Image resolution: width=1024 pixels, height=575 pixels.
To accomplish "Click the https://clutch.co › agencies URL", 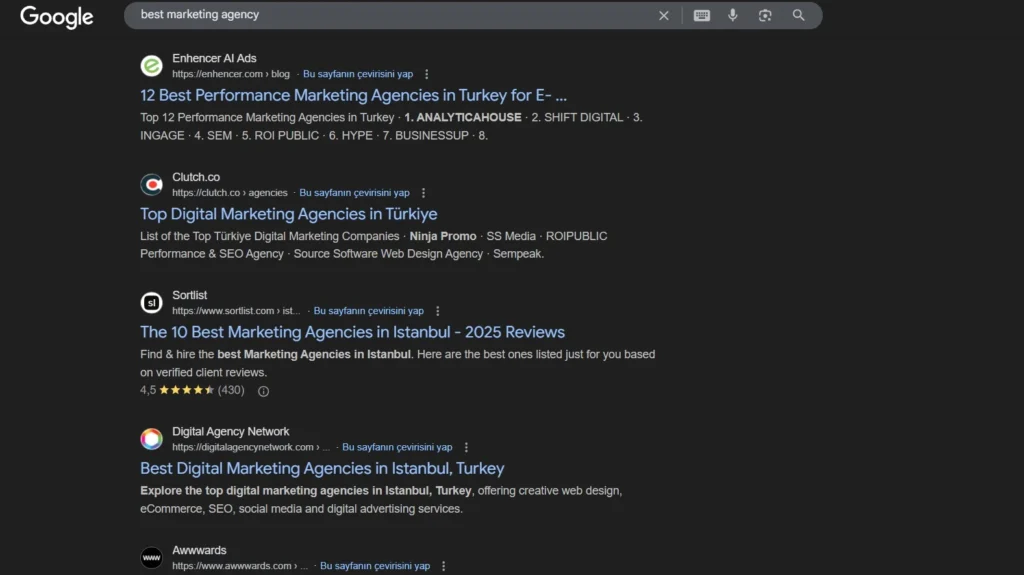I will click(230, 193).
